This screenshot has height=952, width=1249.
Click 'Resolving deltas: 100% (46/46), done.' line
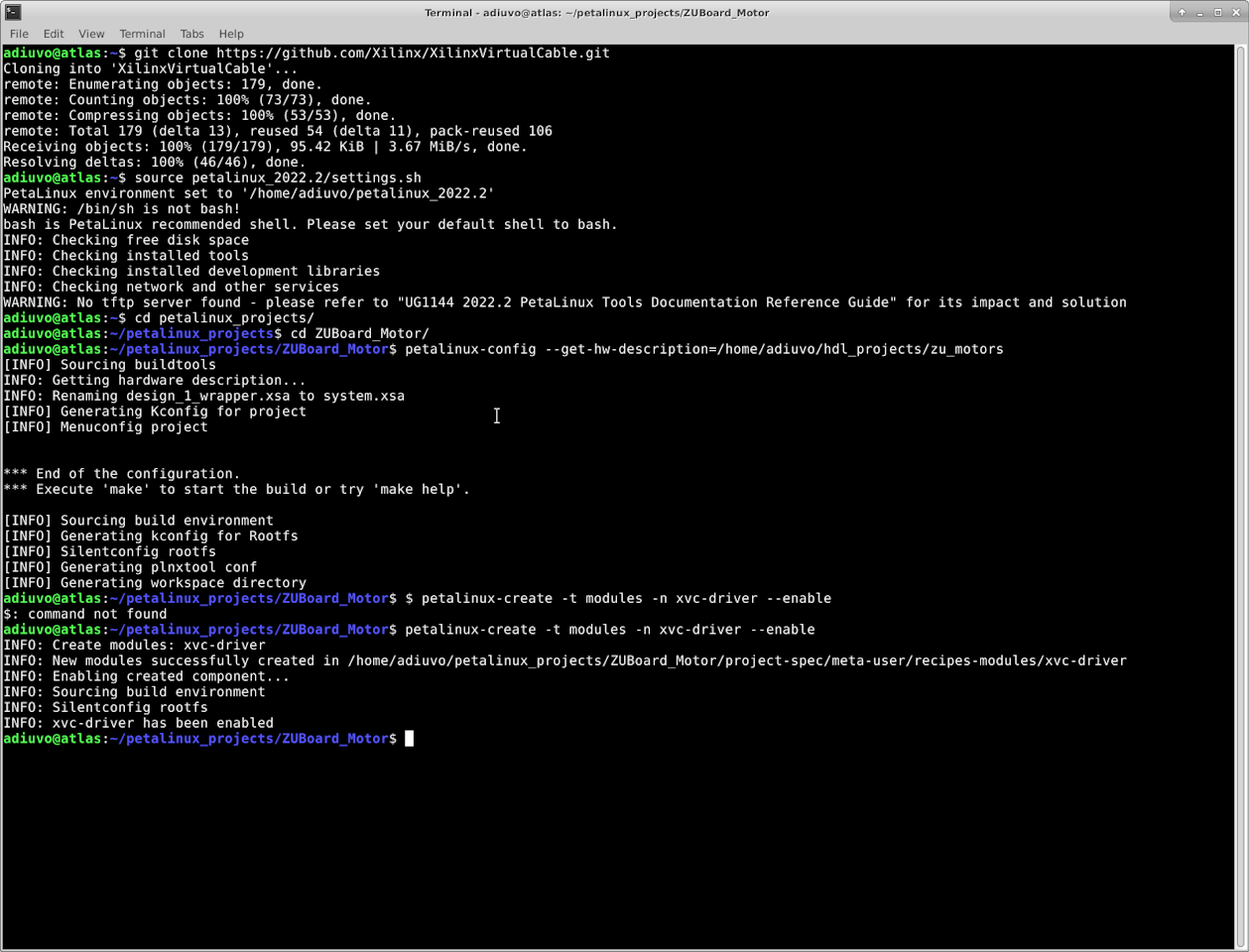[154, 162]
